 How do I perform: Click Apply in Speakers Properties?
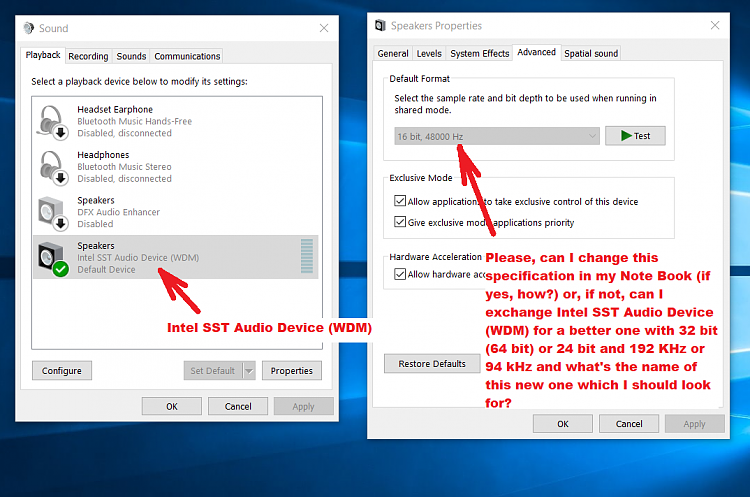click(694, 423)
